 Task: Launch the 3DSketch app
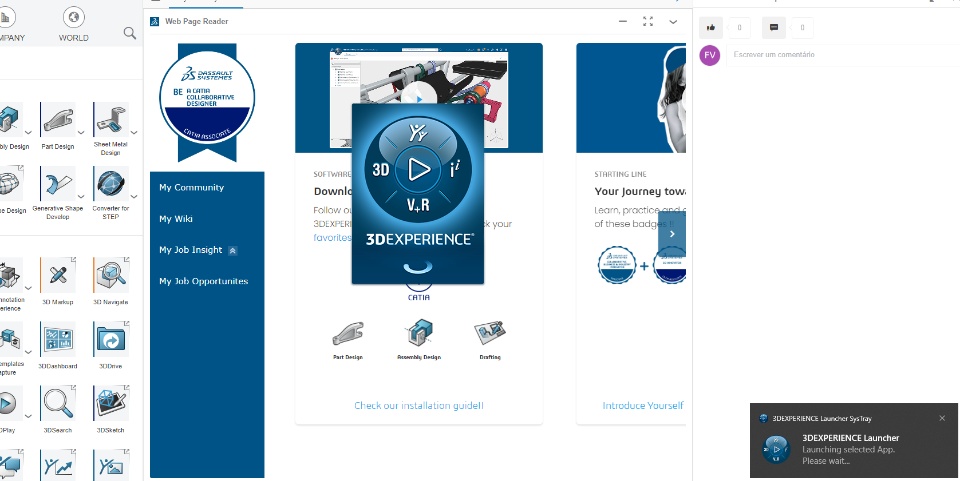tap(111, 404)
